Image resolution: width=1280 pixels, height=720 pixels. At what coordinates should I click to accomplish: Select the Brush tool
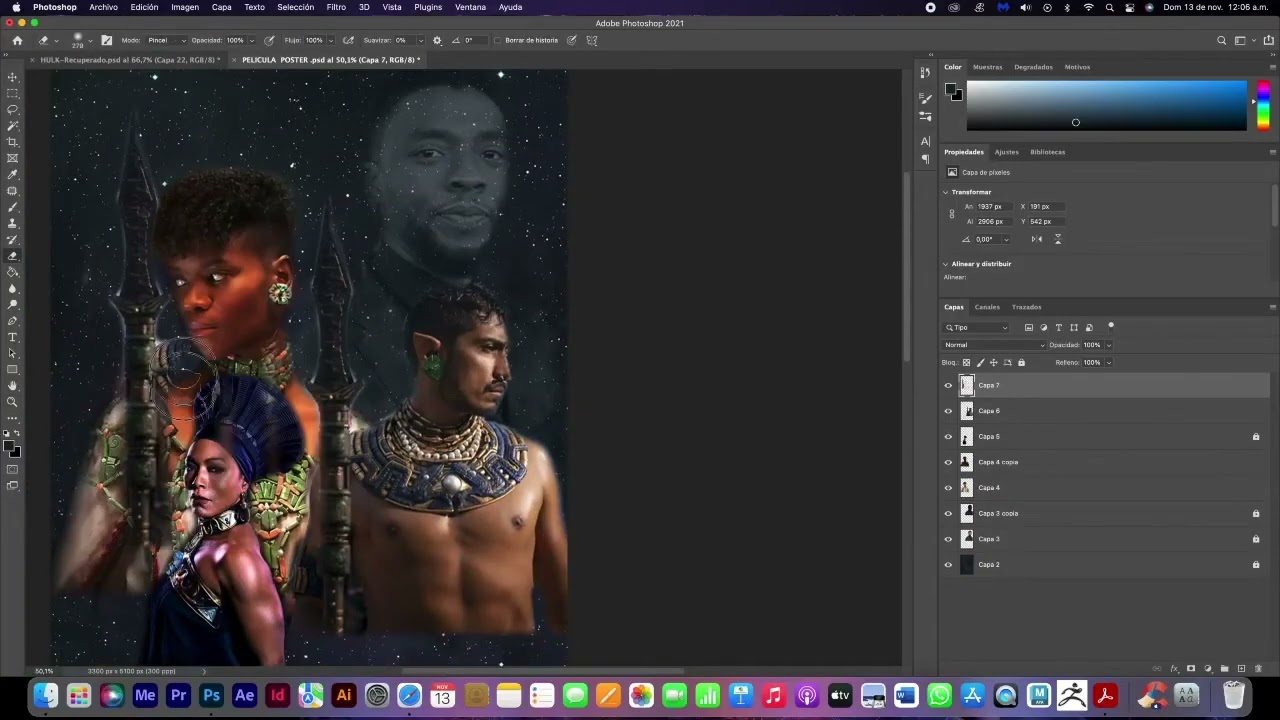coord(13,207)
